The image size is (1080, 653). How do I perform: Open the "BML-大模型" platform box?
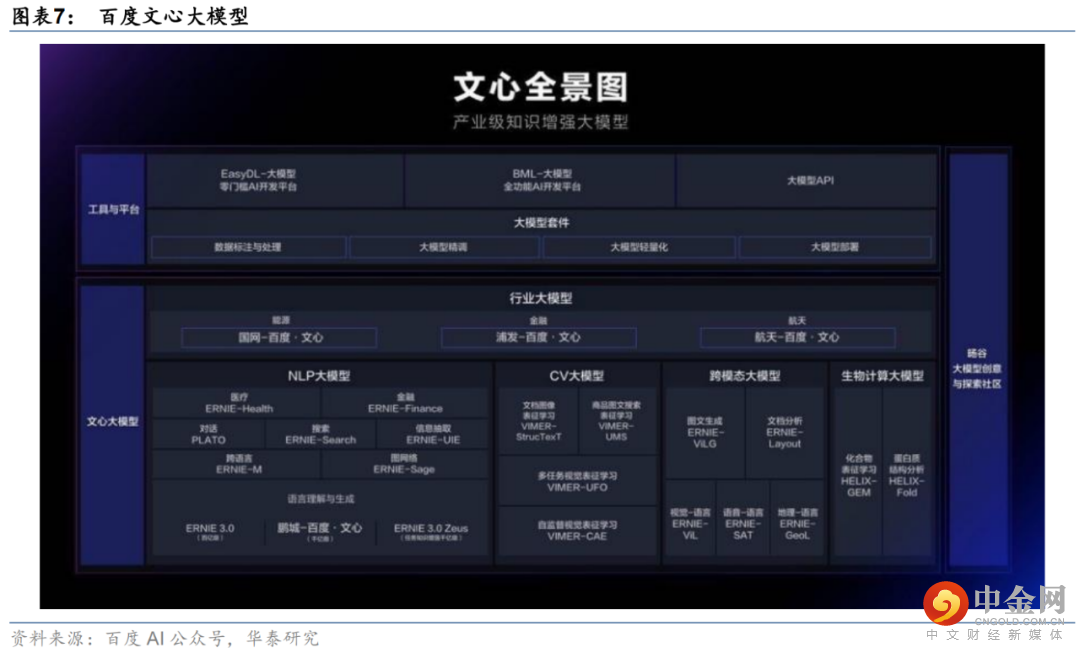tap(541, 180)
